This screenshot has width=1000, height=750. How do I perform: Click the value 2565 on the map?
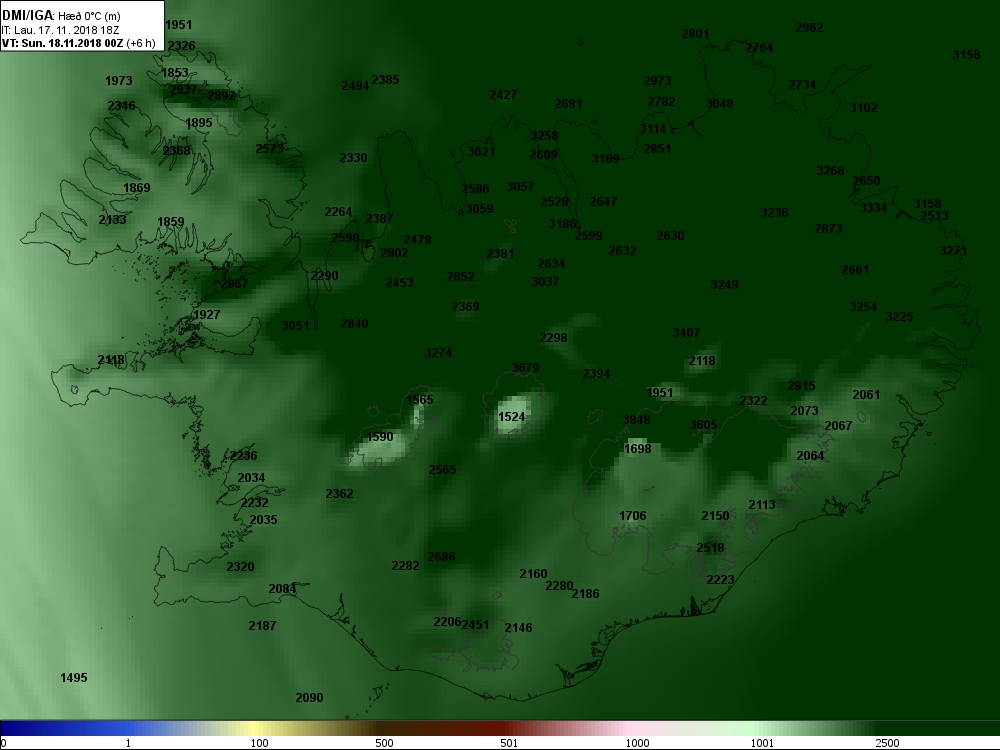pos(442,470)
